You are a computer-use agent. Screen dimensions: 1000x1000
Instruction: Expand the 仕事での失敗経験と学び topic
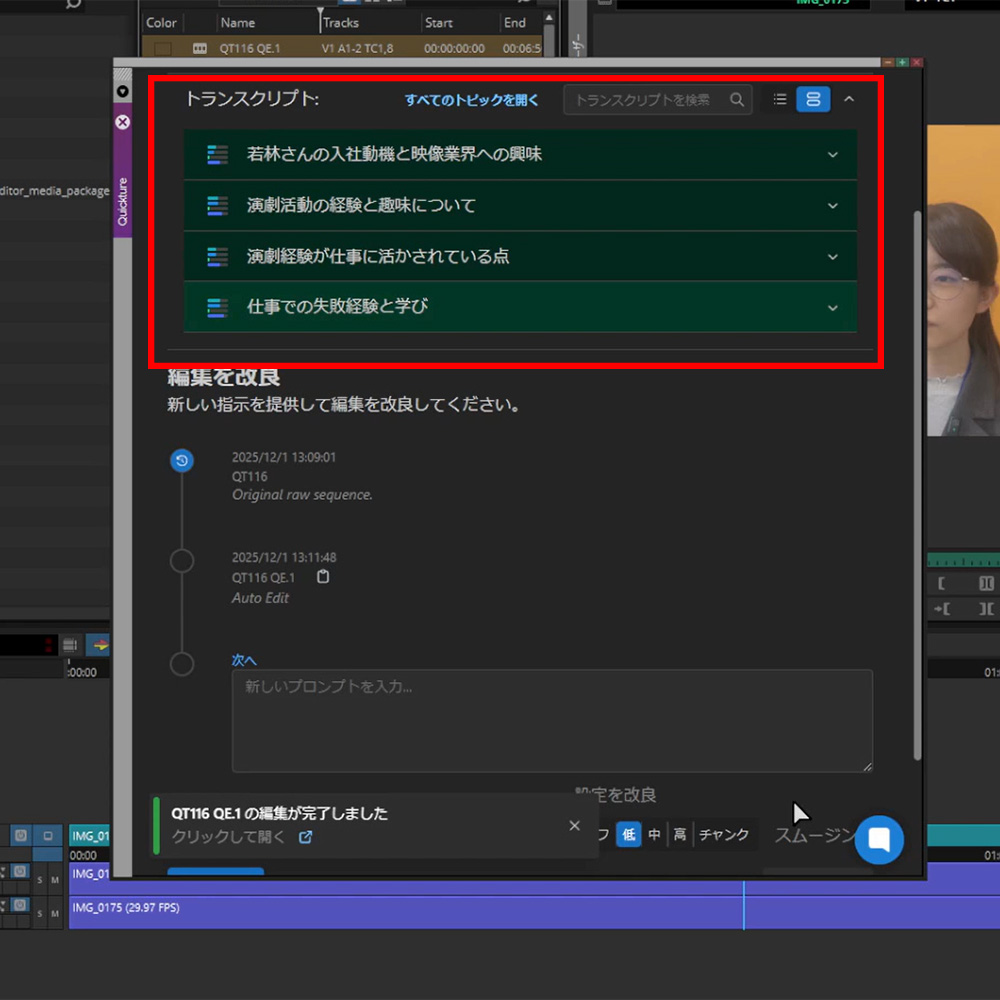[x=832, y=307]
